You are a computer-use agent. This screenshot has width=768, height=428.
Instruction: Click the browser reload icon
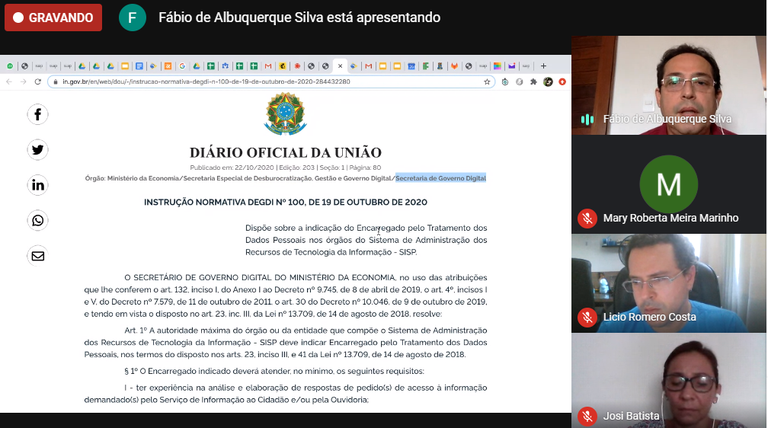(x=37, y=82)
